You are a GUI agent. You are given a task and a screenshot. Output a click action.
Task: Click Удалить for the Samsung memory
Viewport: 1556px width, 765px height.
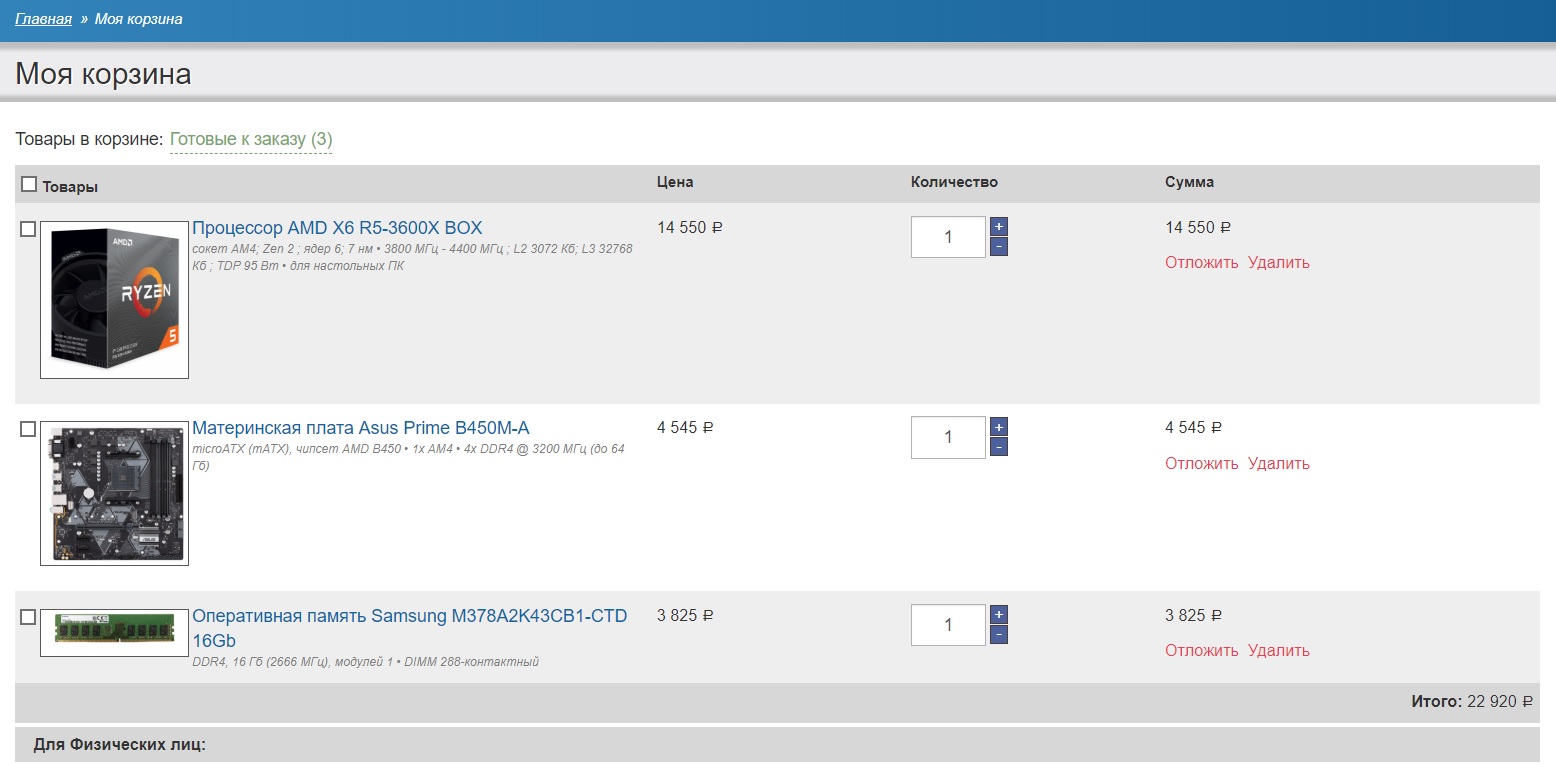[x=1279, y=651]
